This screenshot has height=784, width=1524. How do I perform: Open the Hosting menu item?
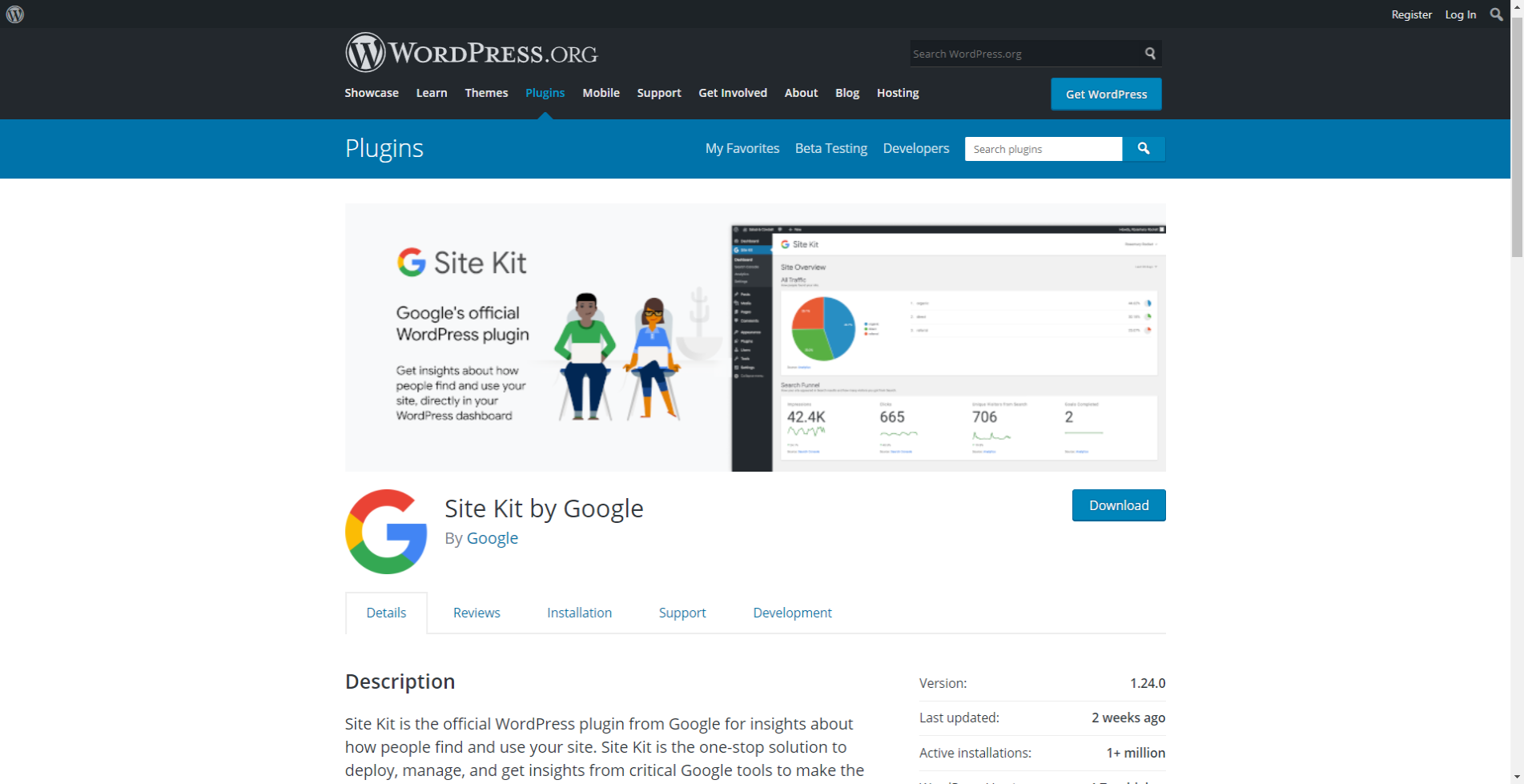click(x=898, y=93)
